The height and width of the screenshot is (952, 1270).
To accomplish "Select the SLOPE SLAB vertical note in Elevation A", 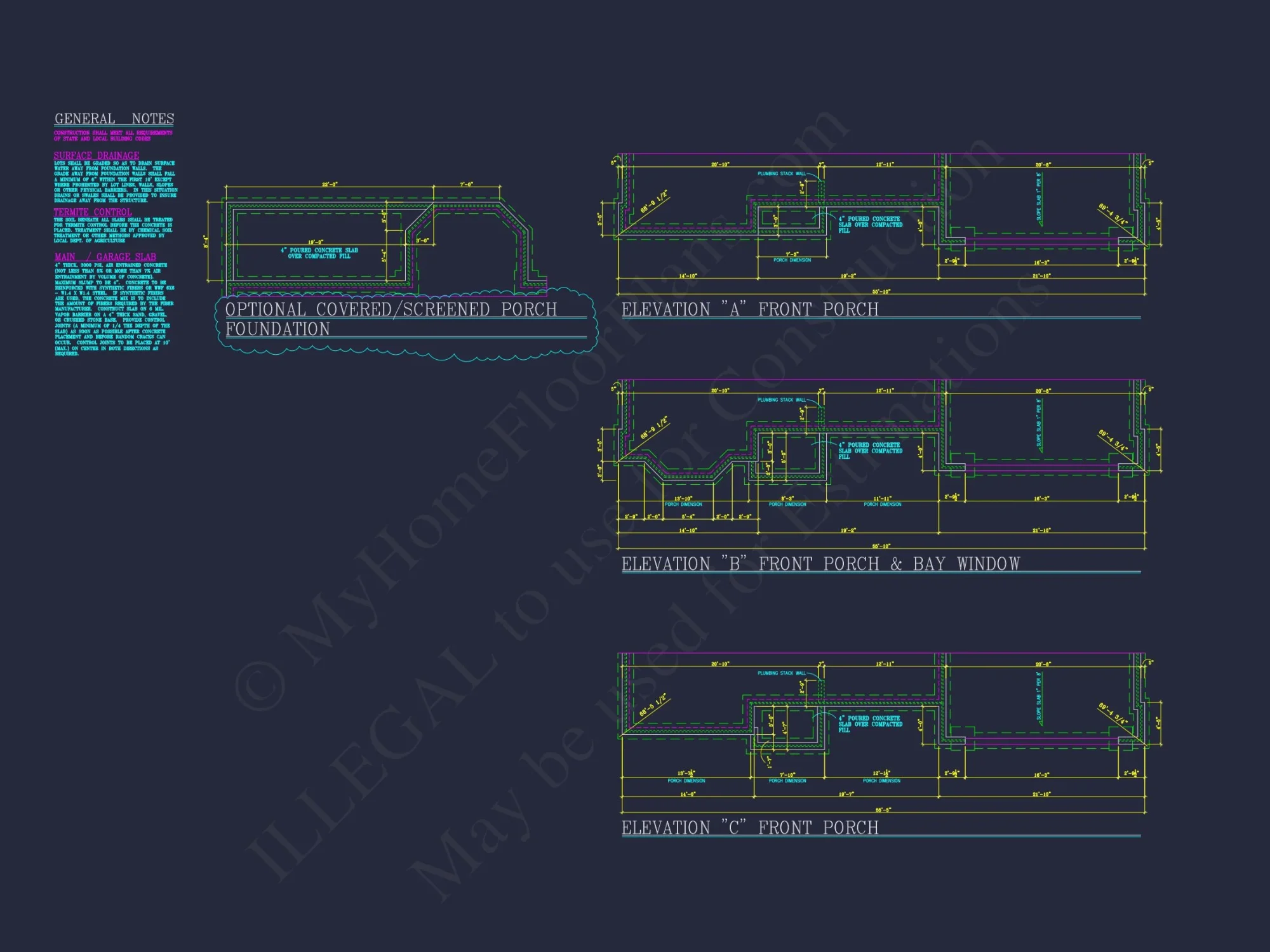I will 1039,197.
